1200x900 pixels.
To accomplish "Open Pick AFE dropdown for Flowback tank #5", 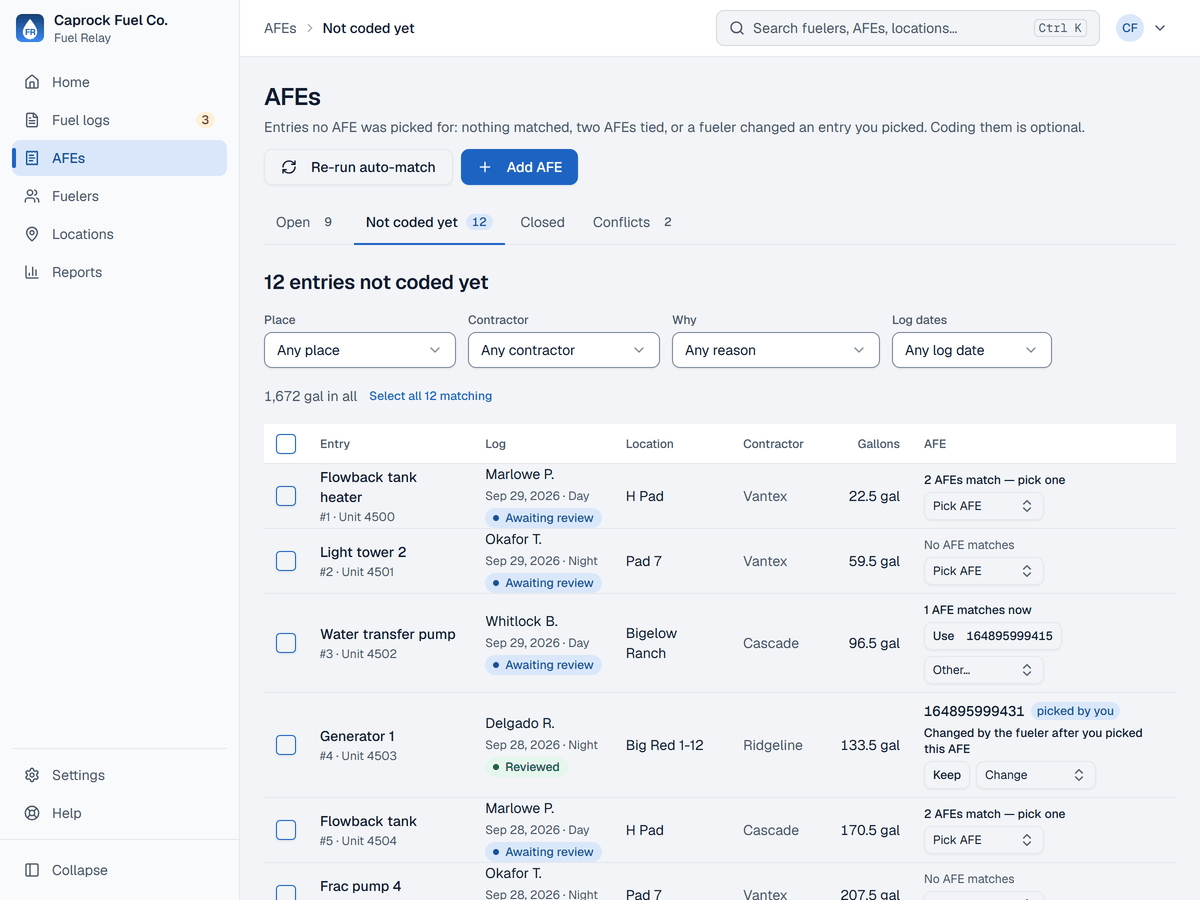I will 983,840.
